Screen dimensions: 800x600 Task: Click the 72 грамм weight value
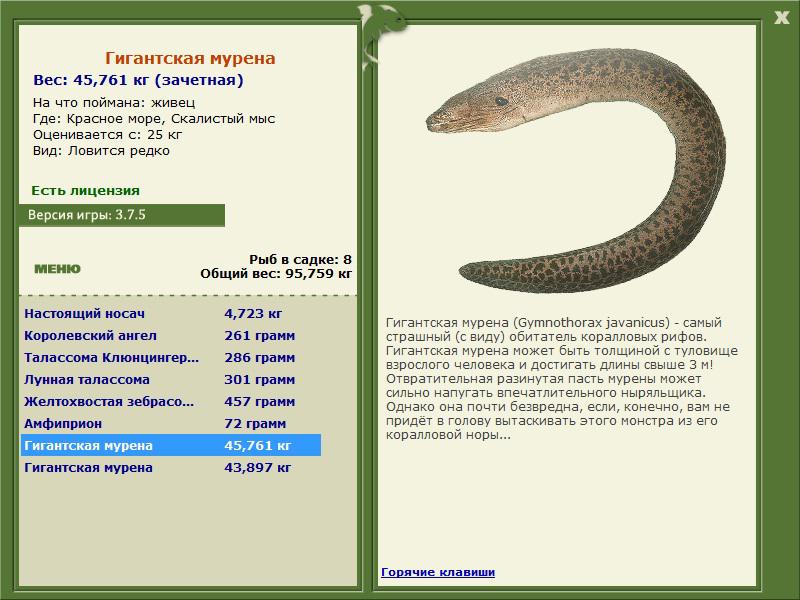click(255, 423)
